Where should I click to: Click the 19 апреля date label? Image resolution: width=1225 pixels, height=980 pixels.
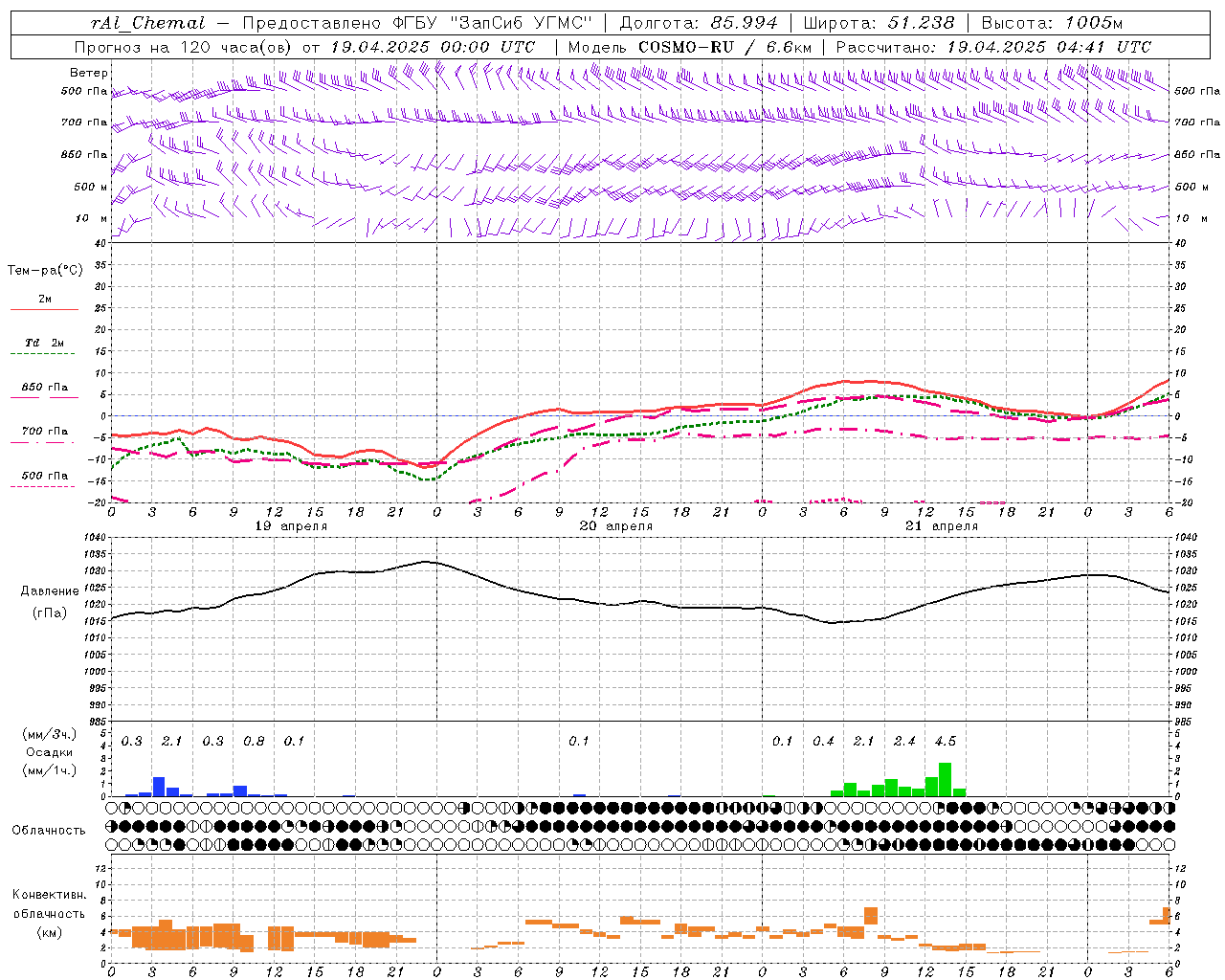pyautogui.click(x=291, y=526)
